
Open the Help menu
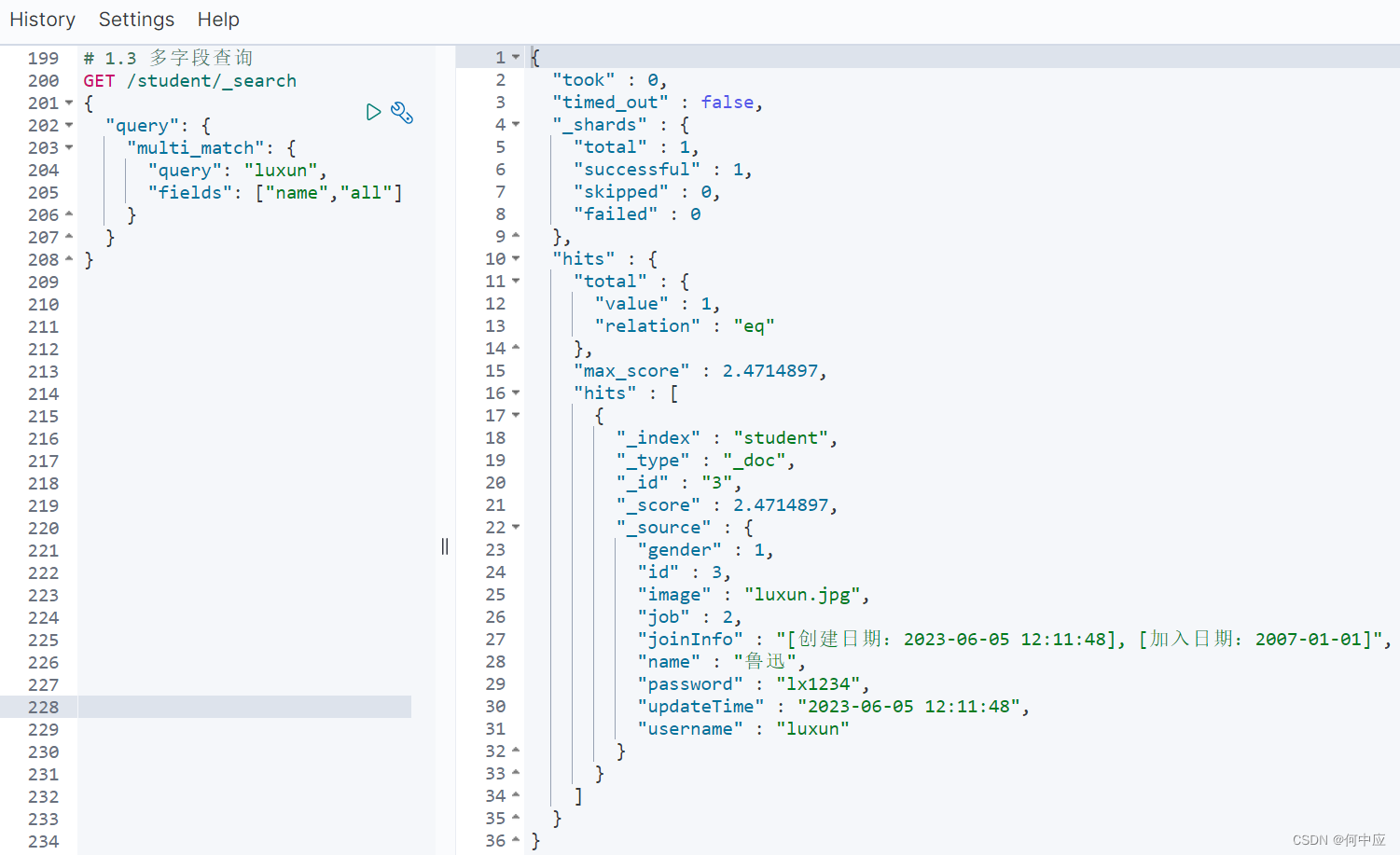(218, 20)
